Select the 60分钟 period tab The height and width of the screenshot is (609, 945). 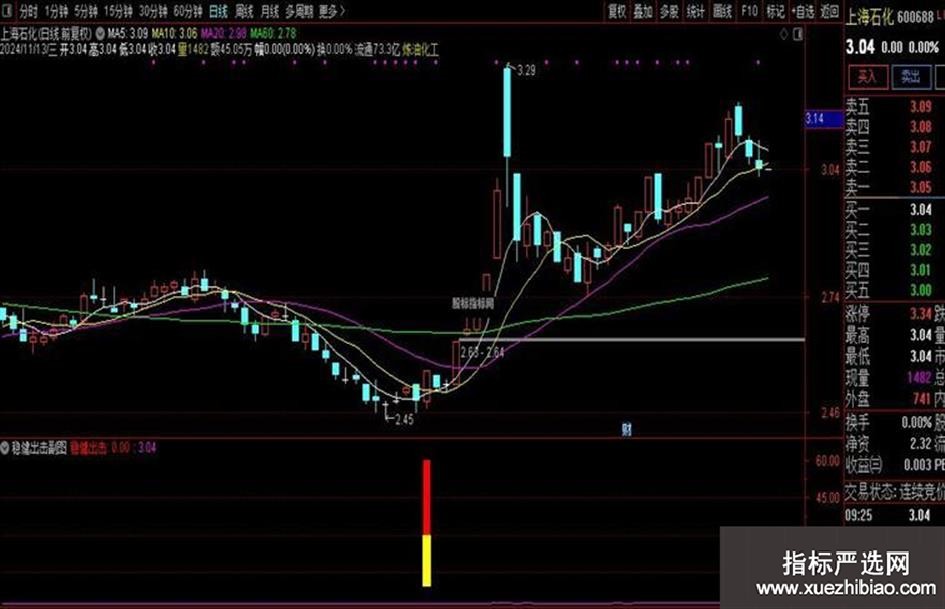[x=188, y=11]
